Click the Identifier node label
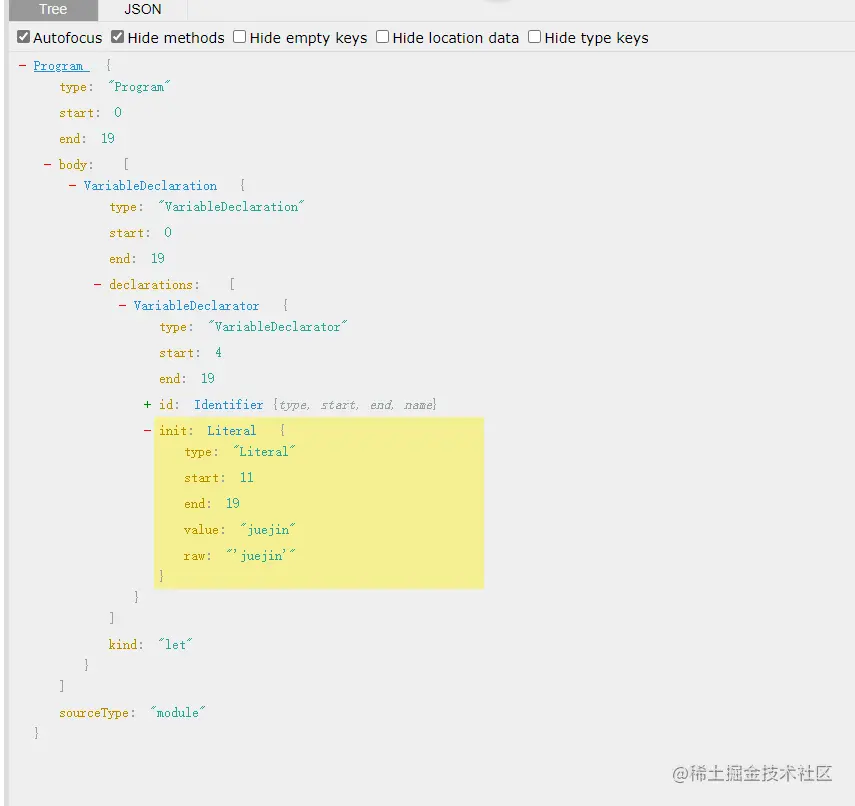 228,405
